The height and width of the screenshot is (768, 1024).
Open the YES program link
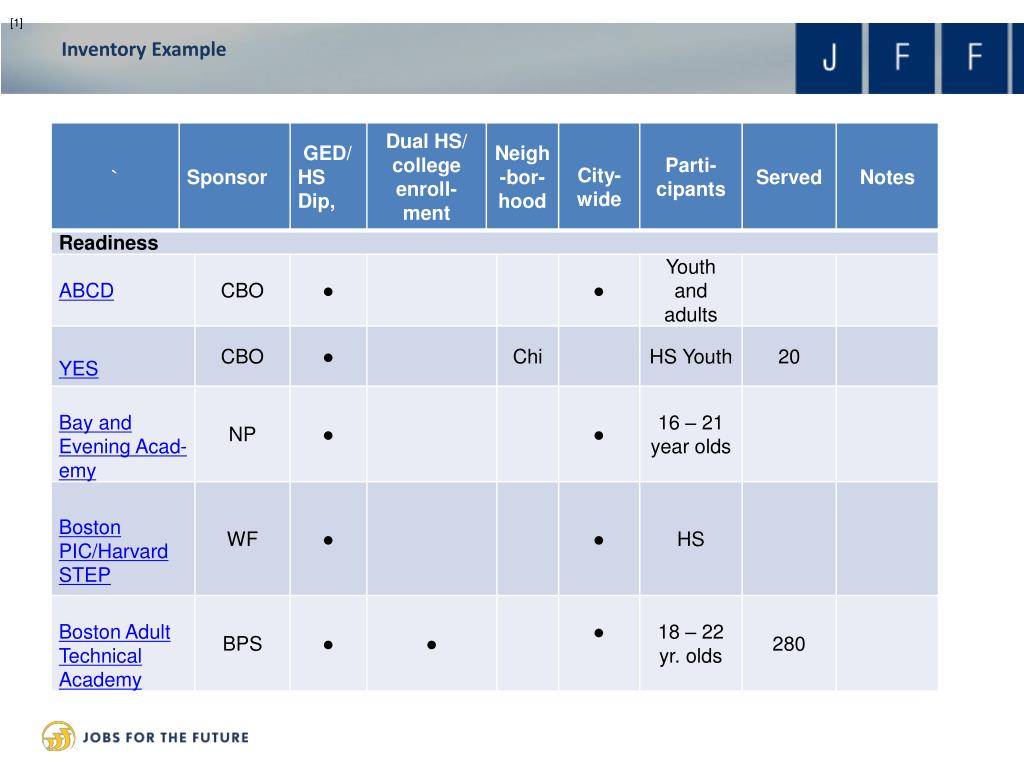[78, 369]
